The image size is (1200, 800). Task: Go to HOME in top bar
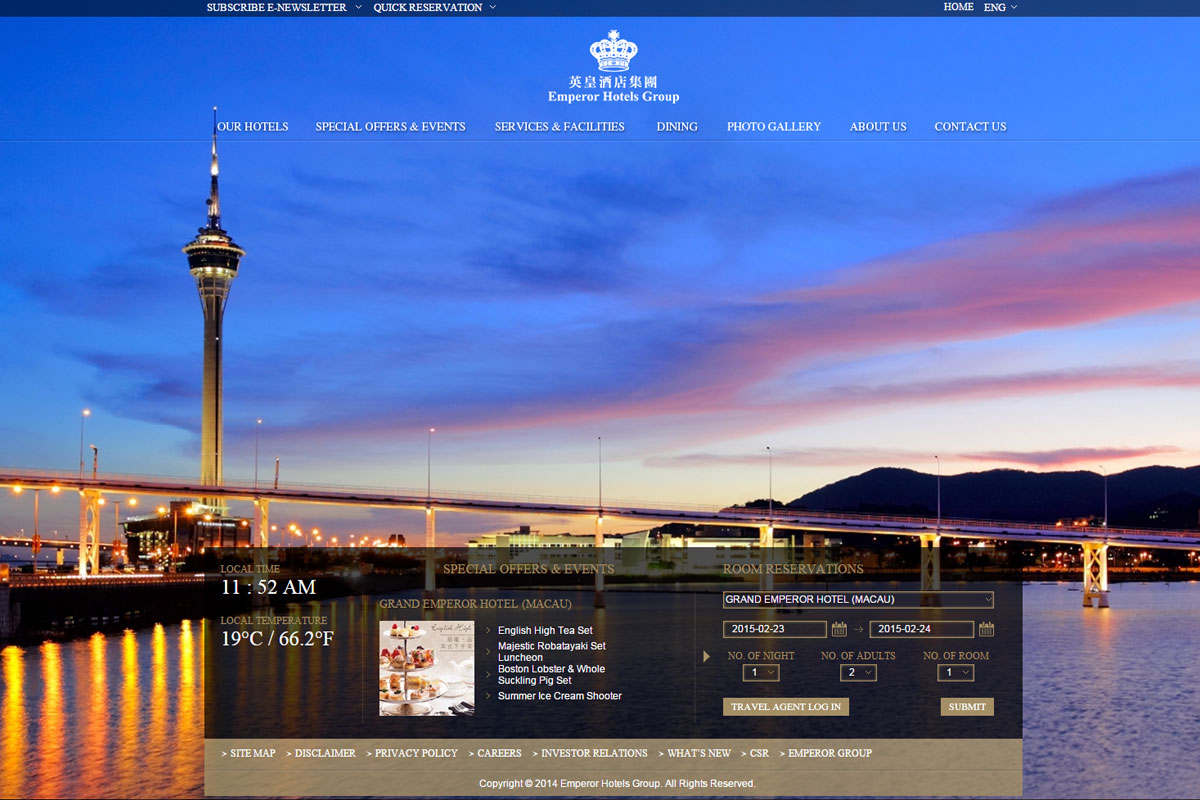point(958,7)
